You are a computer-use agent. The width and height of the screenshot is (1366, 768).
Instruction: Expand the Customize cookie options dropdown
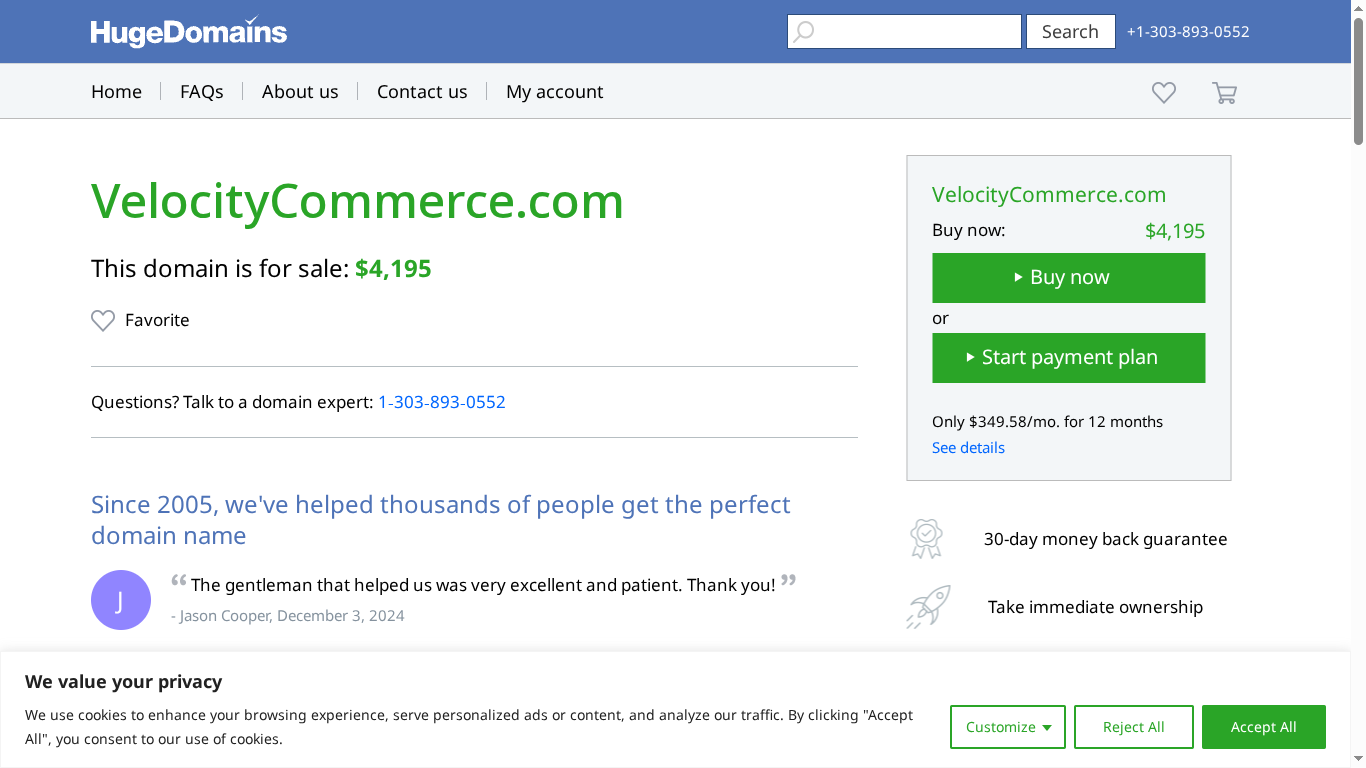[1007, 727]
